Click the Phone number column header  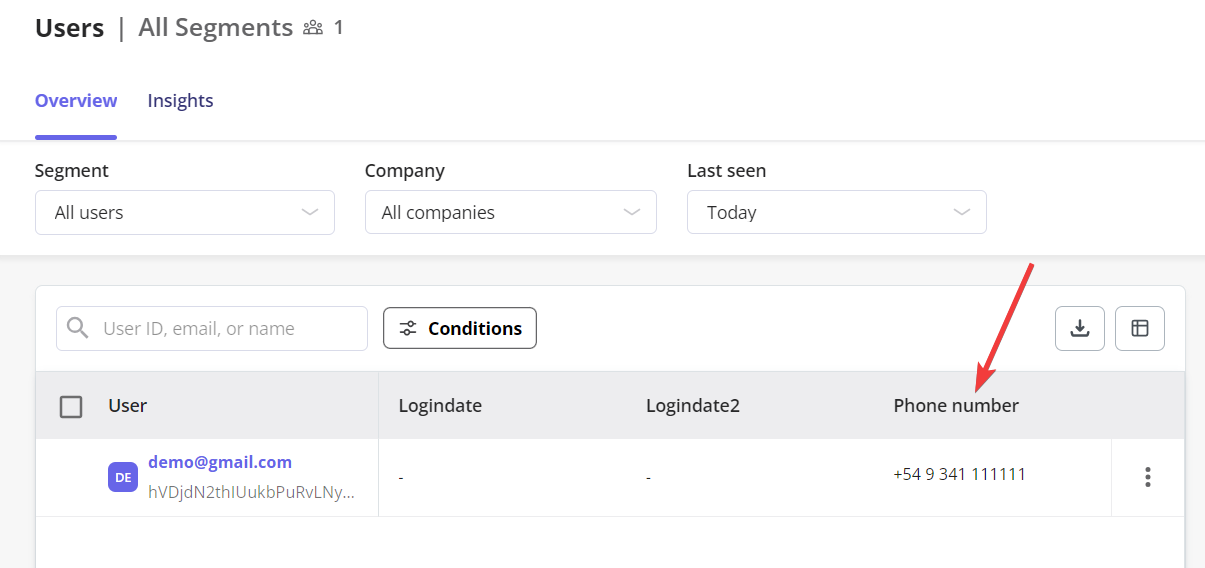956,406
